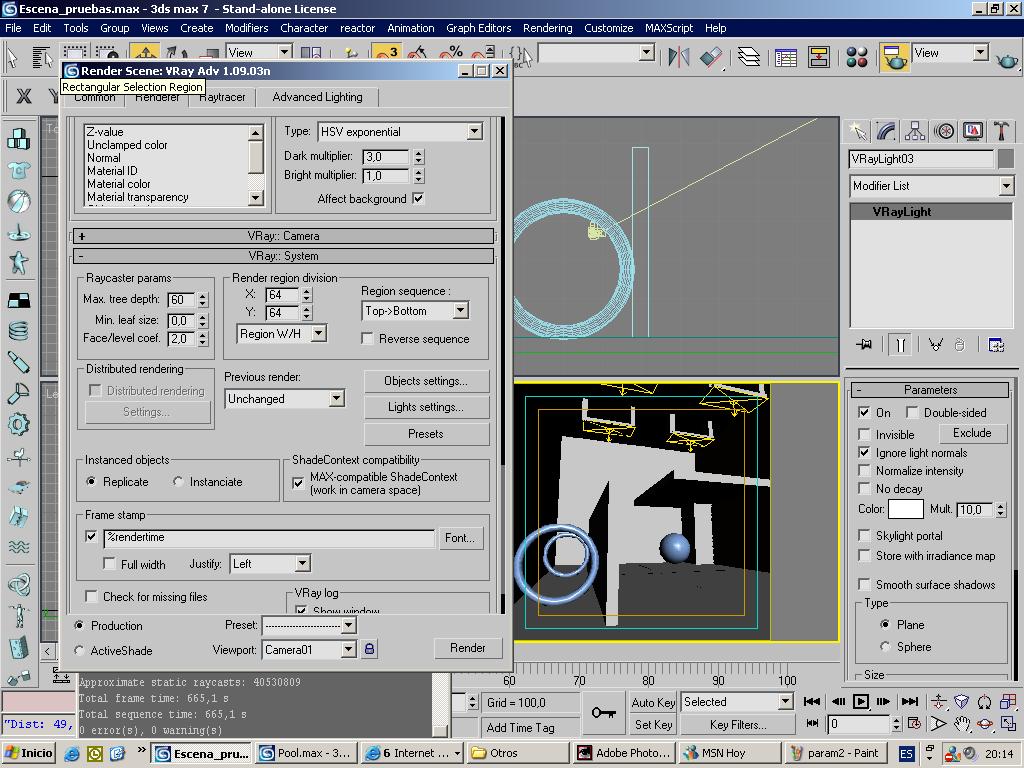1024x768 pixels.
Task: Open Curve Editor toolbar icon
Action: (x=786, y=57)
